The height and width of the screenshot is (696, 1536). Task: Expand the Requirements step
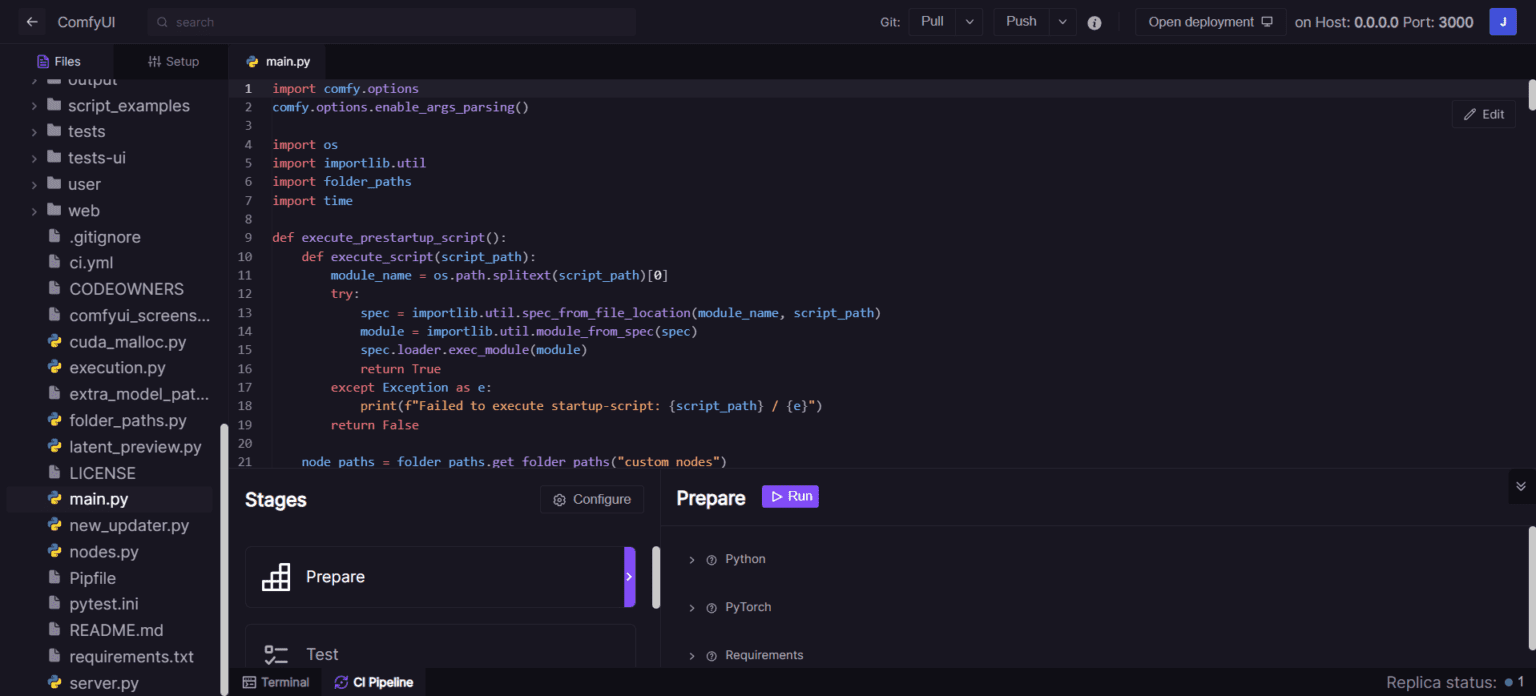(x=691, y=656)
